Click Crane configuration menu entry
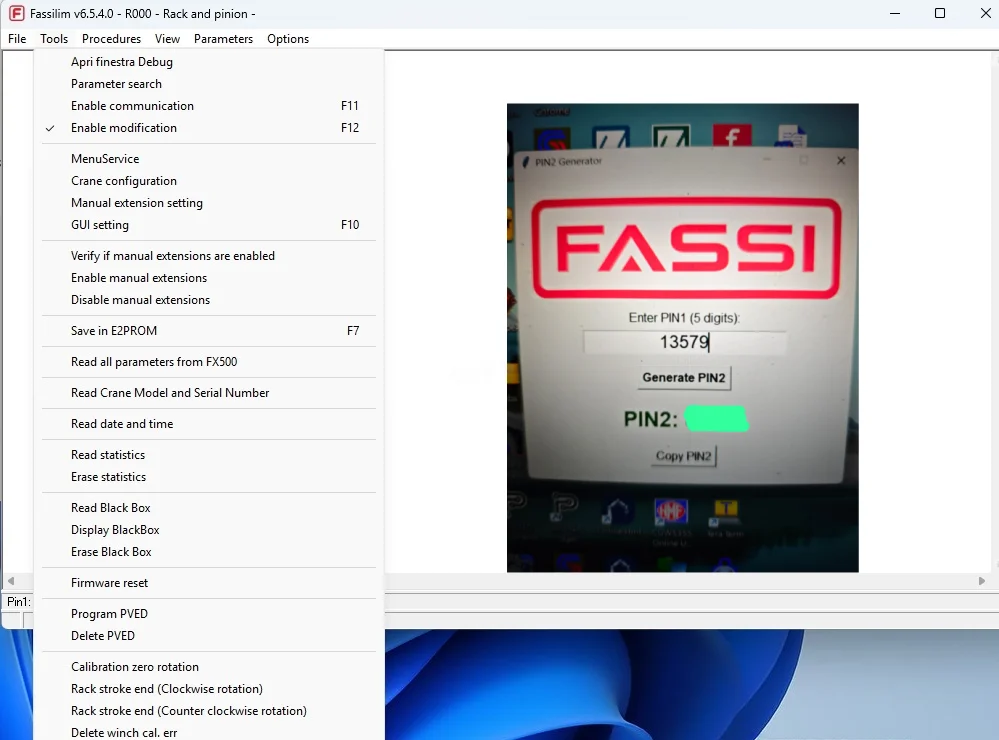This screenshot has width=999, height=740. coord(124,181)
